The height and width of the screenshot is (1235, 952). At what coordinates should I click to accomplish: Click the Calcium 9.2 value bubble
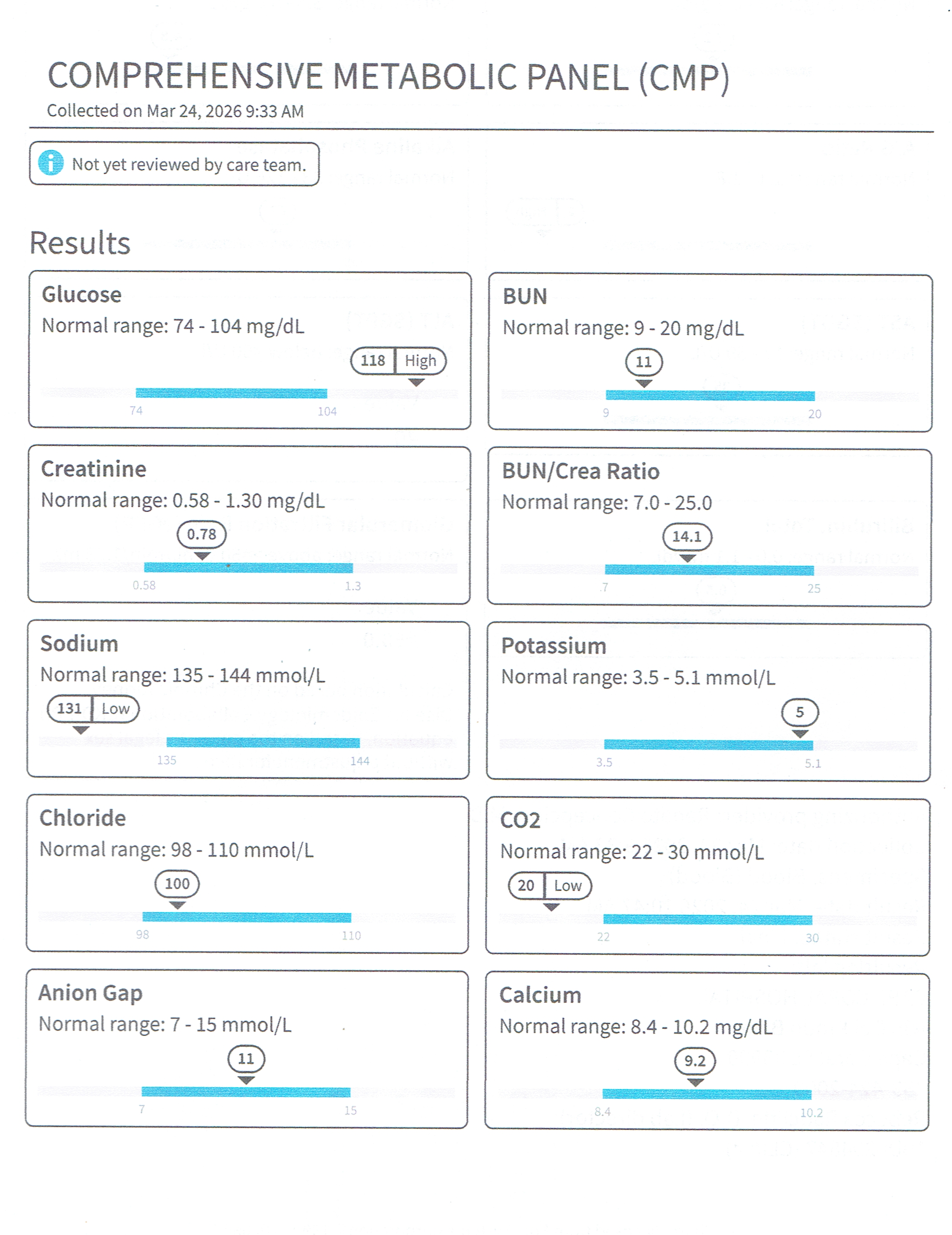pyautogui.click(x=695, y=1061)
